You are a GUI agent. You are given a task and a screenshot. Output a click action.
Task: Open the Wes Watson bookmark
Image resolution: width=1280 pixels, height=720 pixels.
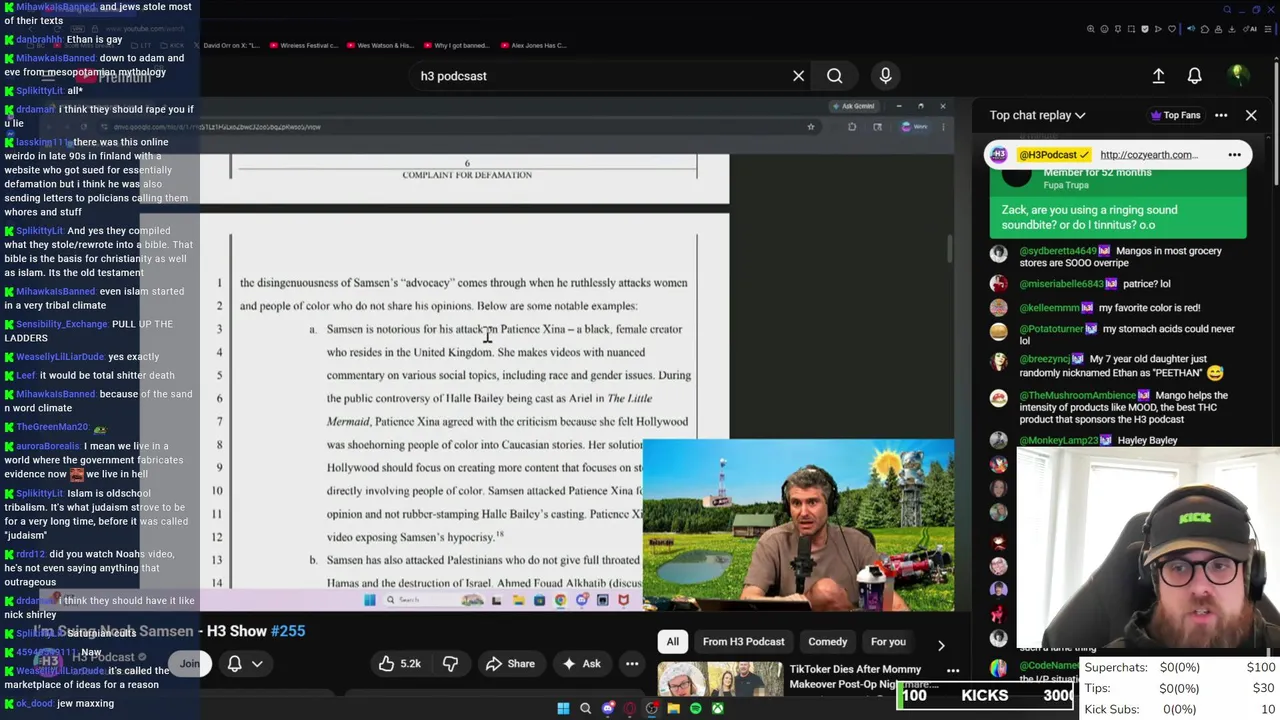382,45
